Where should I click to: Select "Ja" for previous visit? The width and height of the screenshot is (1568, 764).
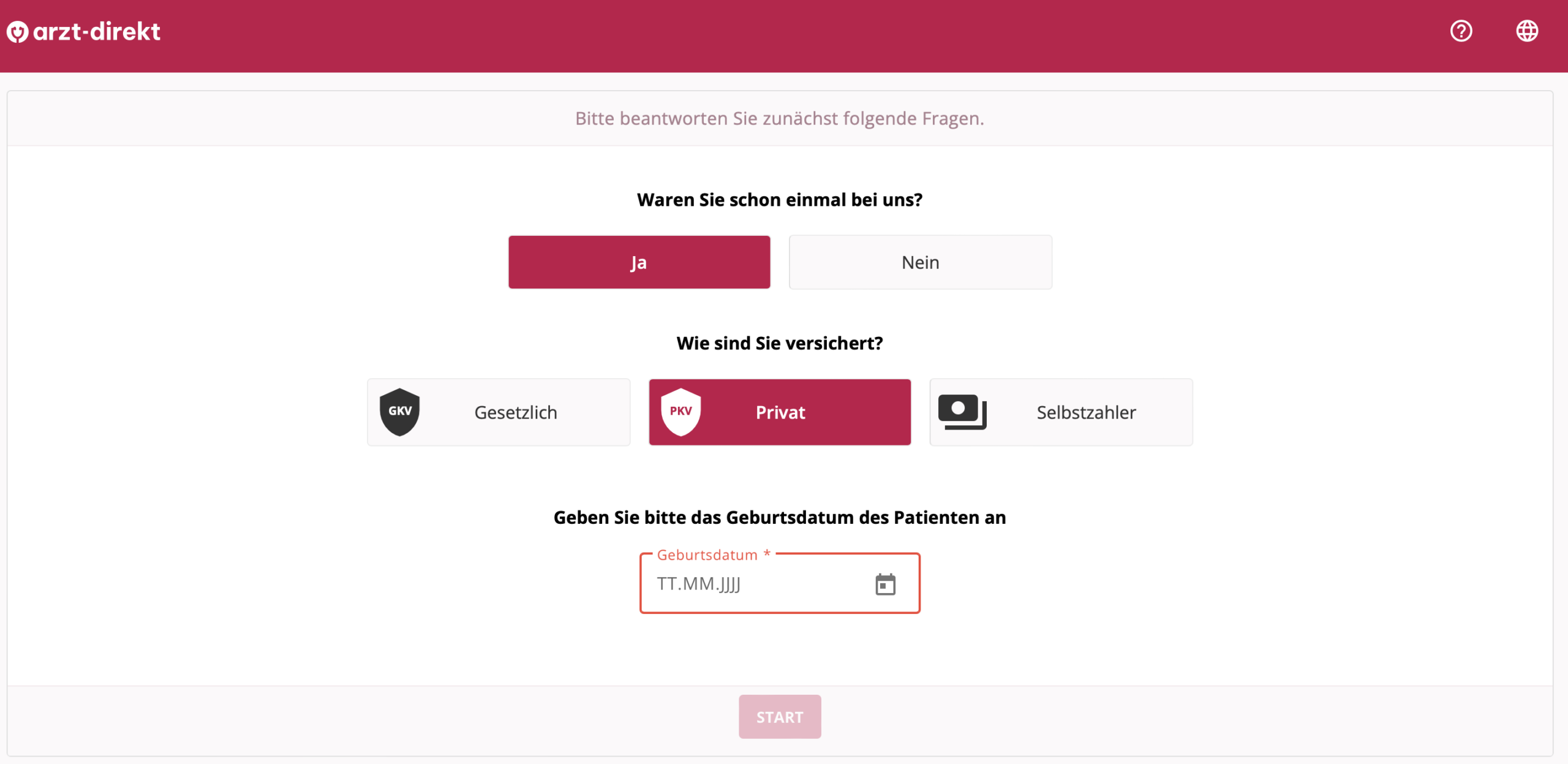click(639, 262)
